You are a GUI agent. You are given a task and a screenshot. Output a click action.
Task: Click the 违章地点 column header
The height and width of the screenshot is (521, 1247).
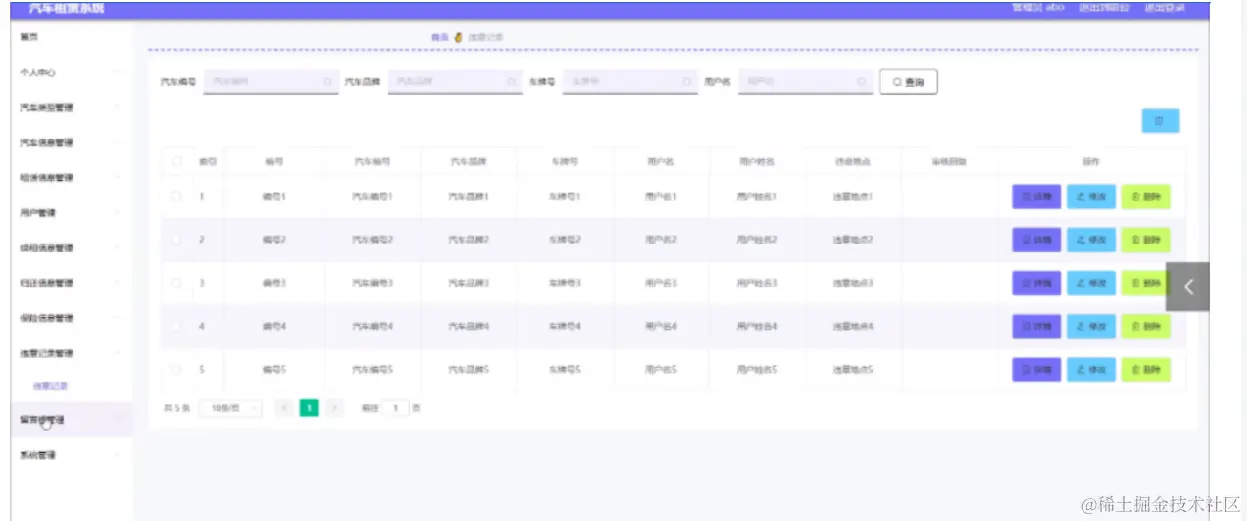click(x=853, y=161)
